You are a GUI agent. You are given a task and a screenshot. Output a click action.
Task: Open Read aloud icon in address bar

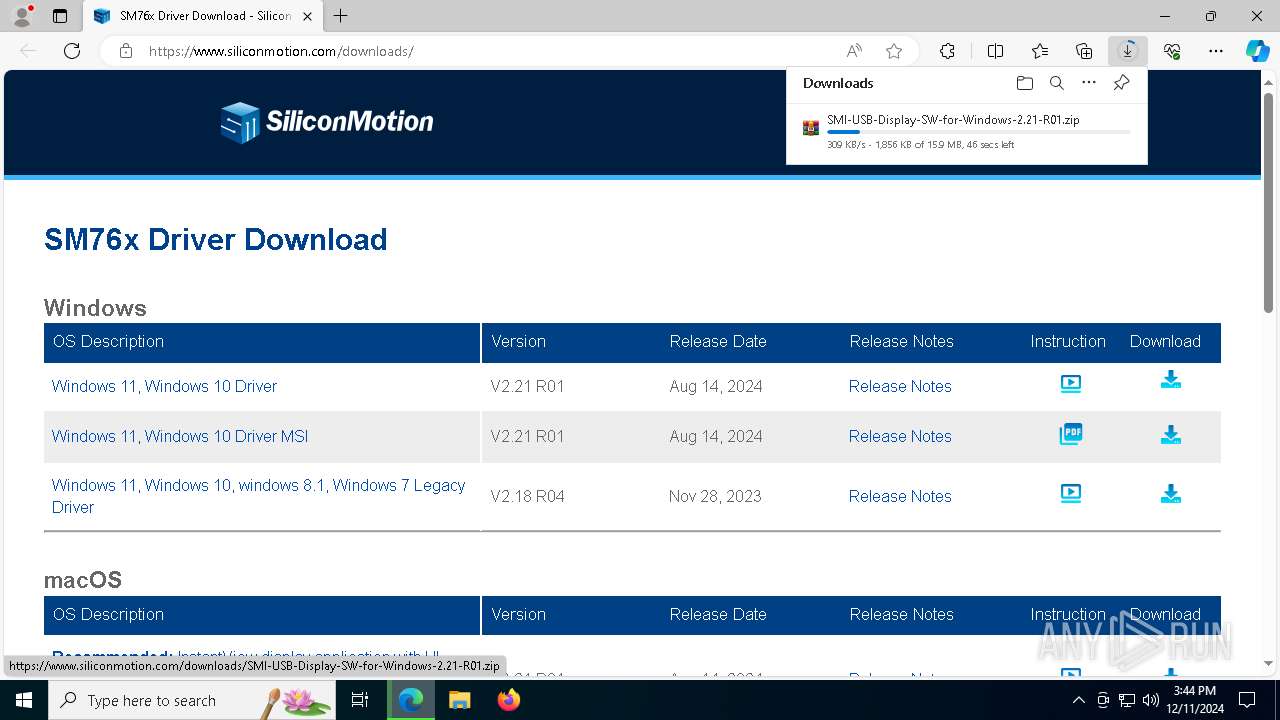(854, 51)
